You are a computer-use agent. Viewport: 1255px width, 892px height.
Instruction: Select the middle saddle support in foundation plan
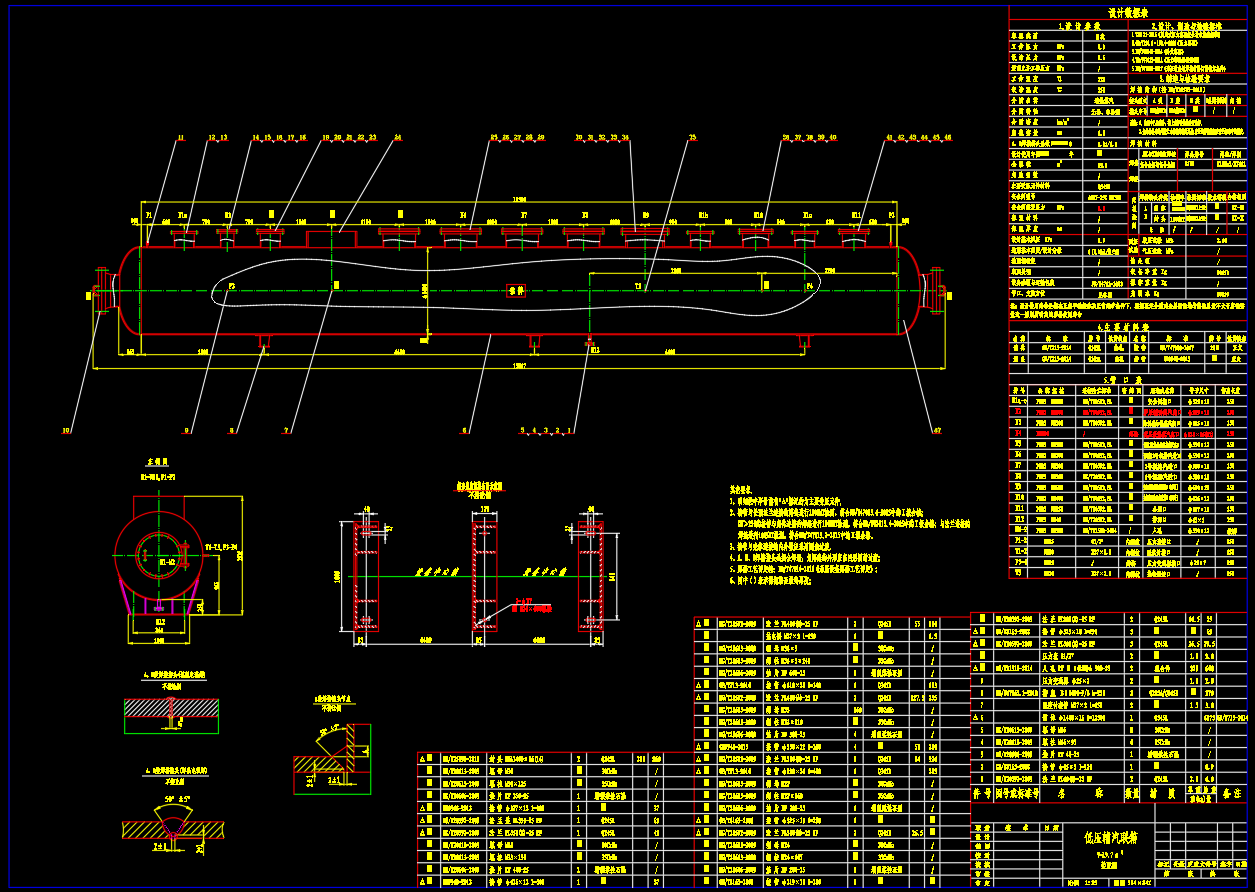tap(486, 575)
